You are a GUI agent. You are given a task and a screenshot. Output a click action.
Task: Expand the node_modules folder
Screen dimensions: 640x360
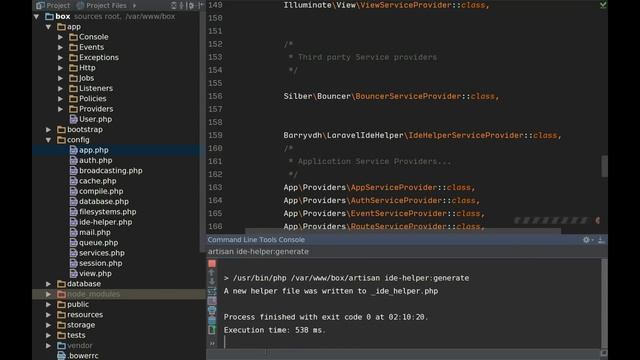coord(49,294)
